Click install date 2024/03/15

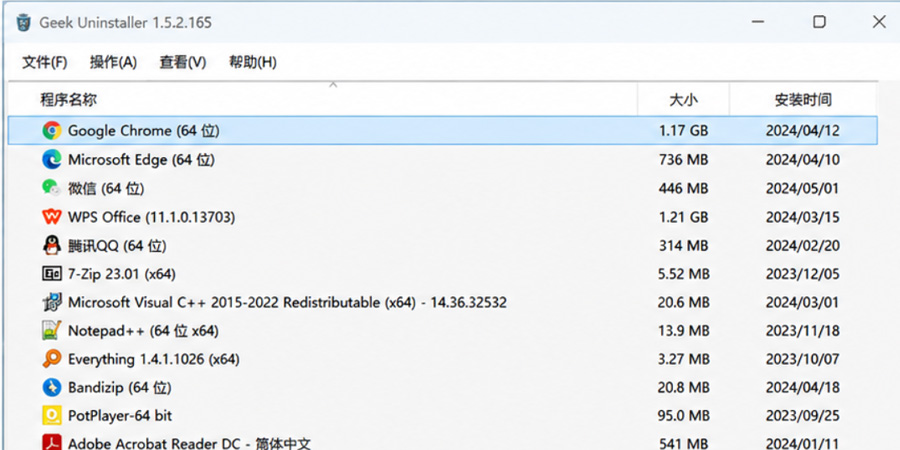coord(802,217)
